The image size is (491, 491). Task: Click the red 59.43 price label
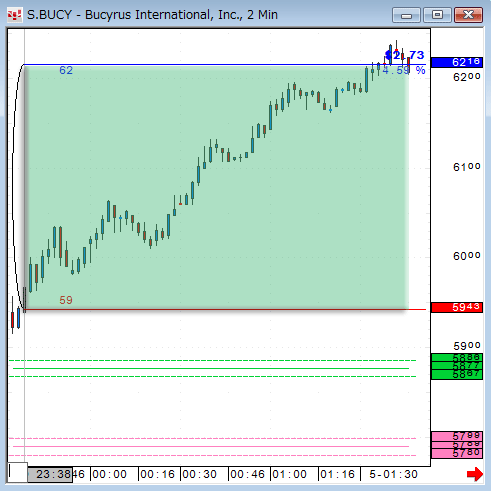tap(457, 307)
